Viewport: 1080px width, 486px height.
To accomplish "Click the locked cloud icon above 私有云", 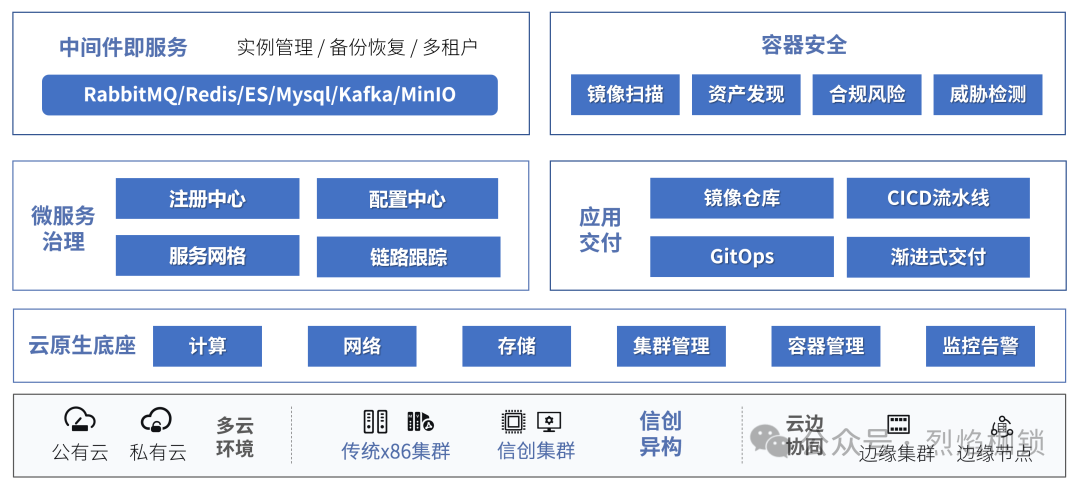I will tap(156, 420).
